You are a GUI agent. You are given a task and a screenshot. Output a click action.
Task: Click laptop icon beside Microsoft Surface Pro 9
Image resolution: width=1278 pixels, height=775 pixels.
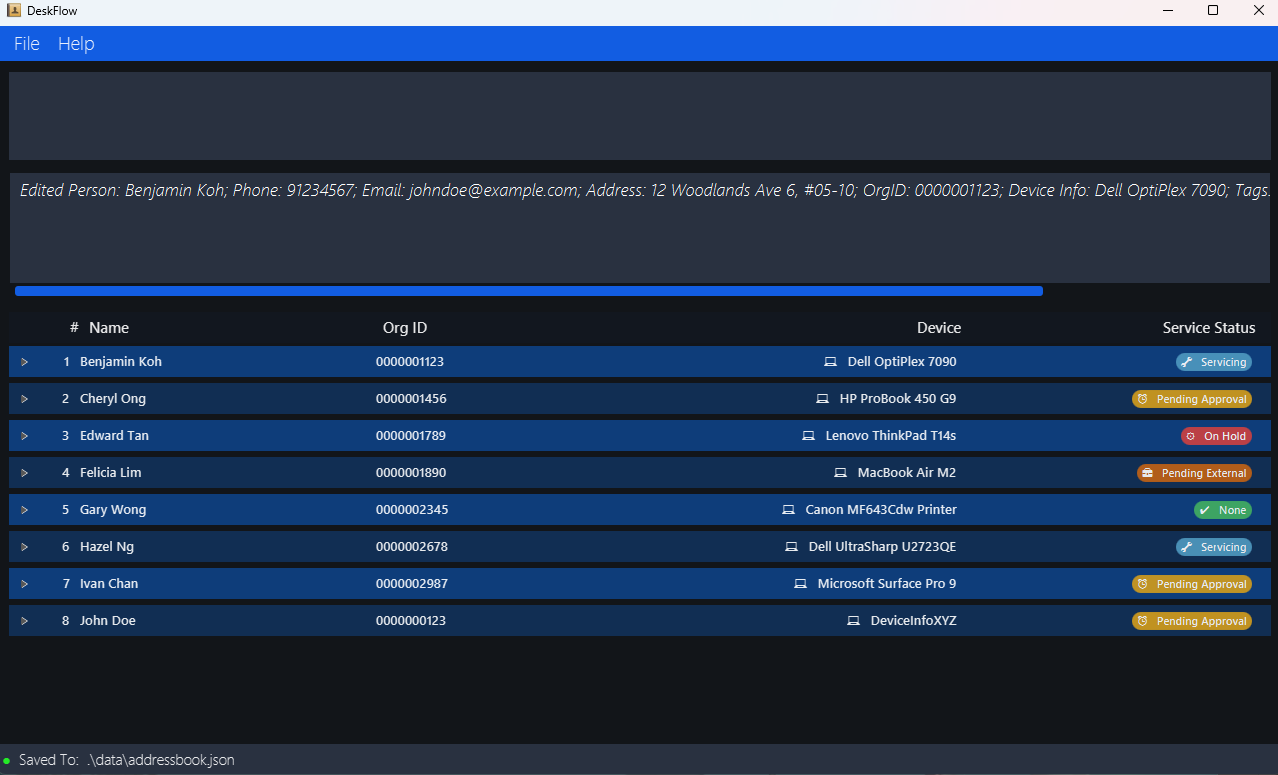point(800,584)
